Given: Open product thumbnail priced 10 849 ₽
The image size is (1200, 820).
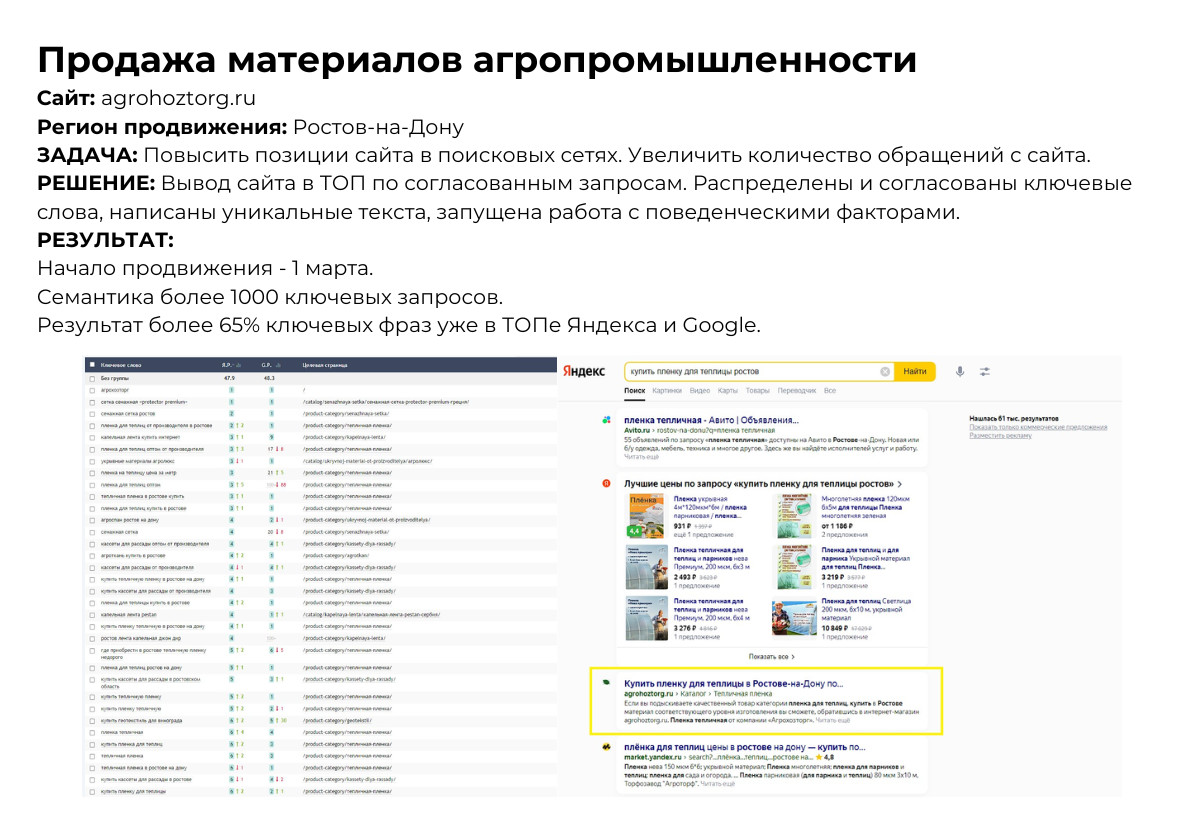Looking at the screenshot, I should [794, 619].
